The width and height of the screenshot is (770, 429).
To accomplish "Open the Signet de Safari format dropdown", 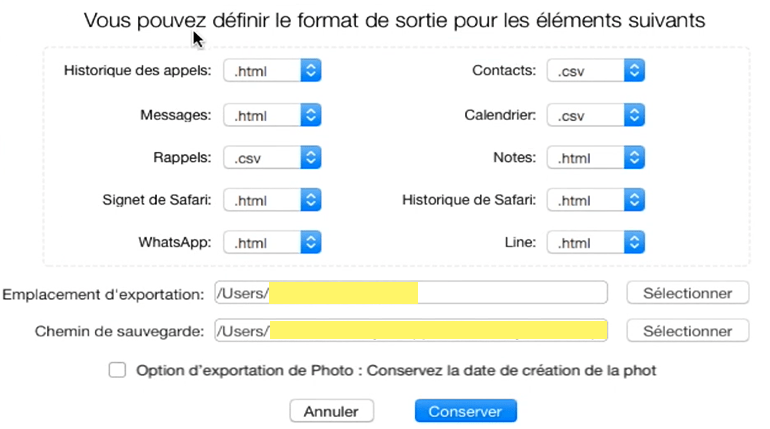I will (272, 200).
